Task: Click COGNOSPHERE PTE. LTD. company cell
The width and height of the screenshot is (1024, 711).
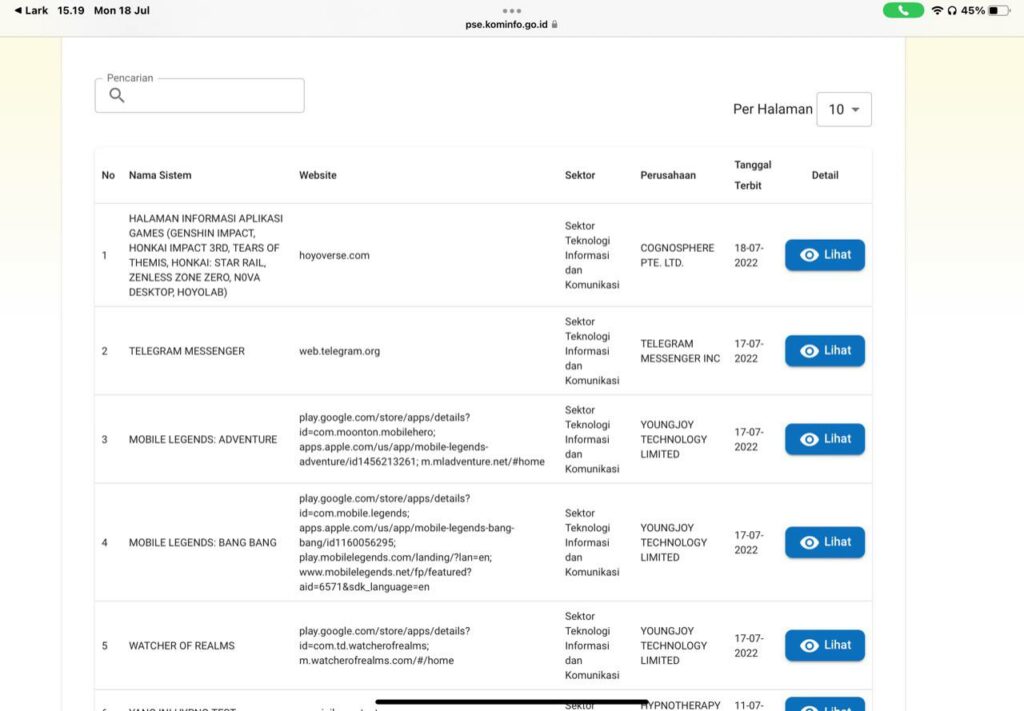Action: [677, 255]
